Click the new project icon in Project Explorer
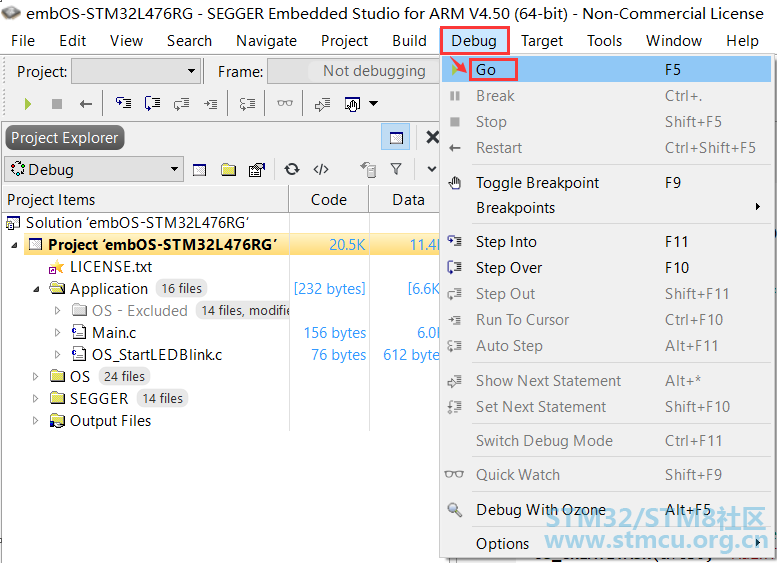 [x=199, y=170]
